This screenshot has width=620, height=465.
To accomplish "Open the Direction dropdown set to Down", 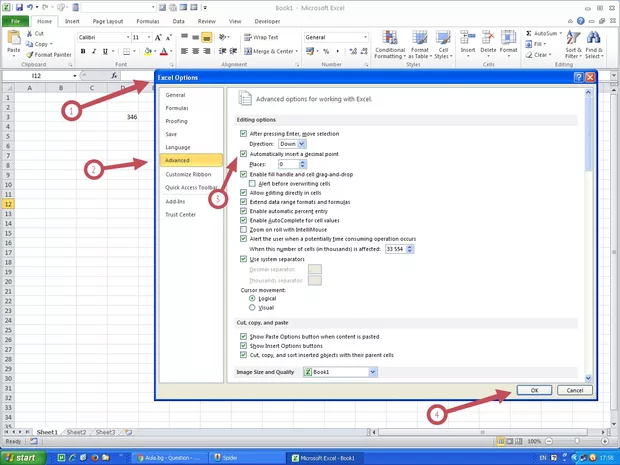I will click(x=293, y=144).
